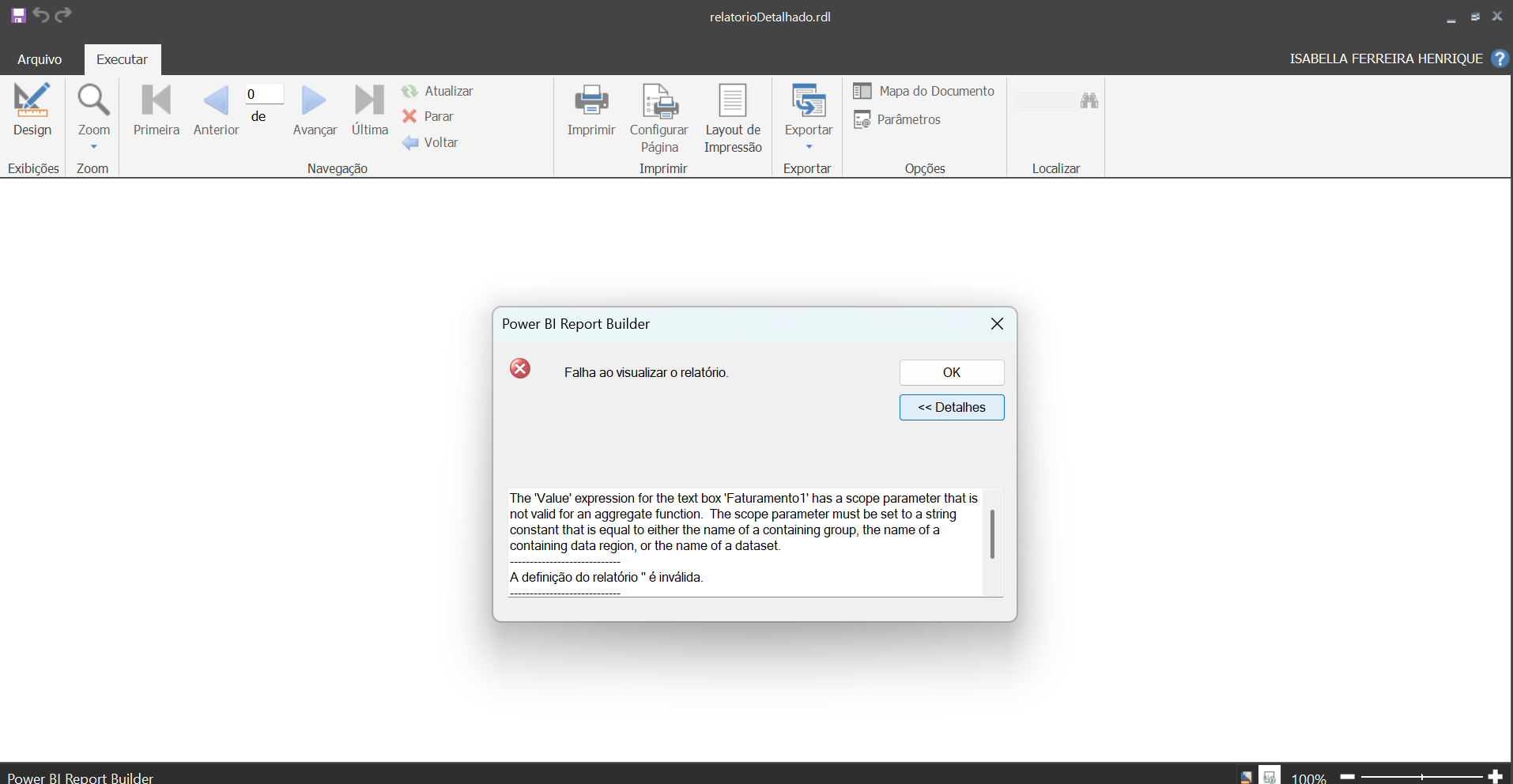Image resolution: width=1513 pixels, height=784 pixels.
Task: Click the Undo arrow in title bar
Action: coord(41,14)
